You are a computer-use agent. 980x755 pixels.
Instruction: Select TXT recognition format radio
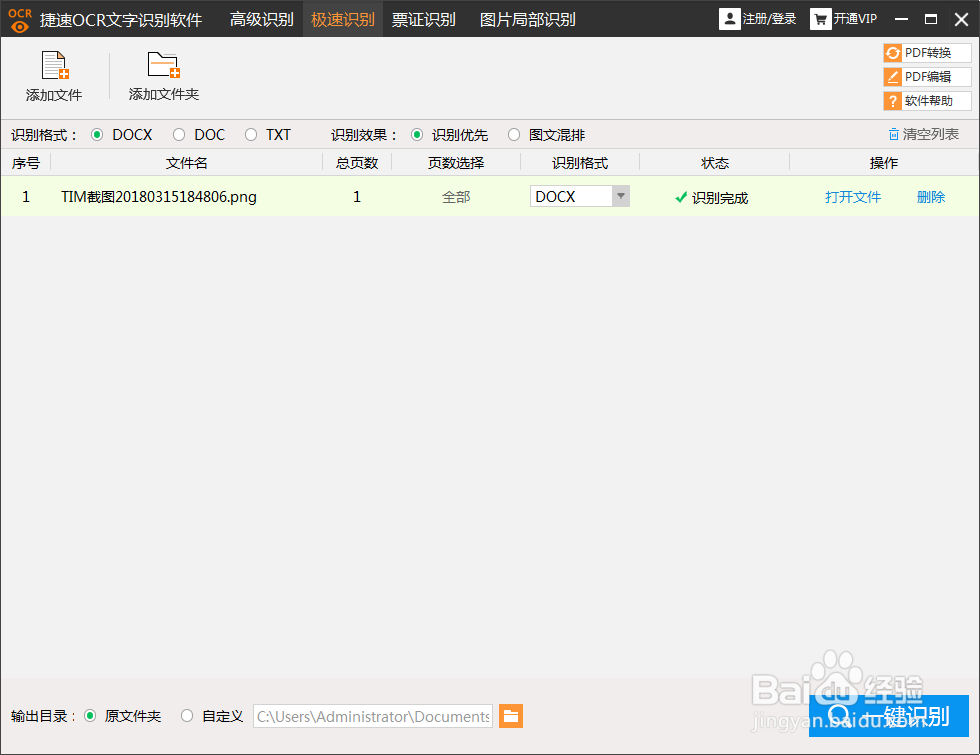pos(251,135)
